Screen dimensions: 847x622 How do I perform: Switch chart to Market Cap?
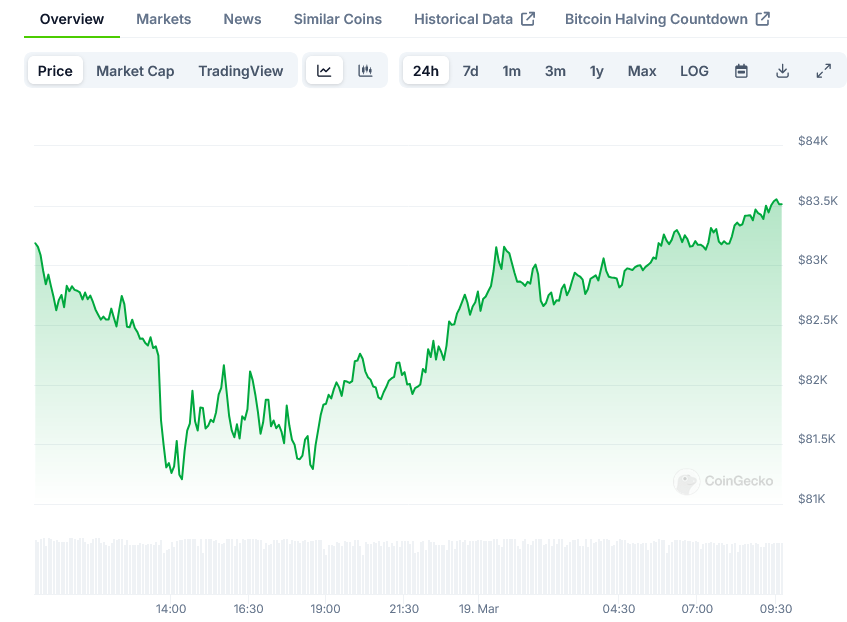pos(135,71)
